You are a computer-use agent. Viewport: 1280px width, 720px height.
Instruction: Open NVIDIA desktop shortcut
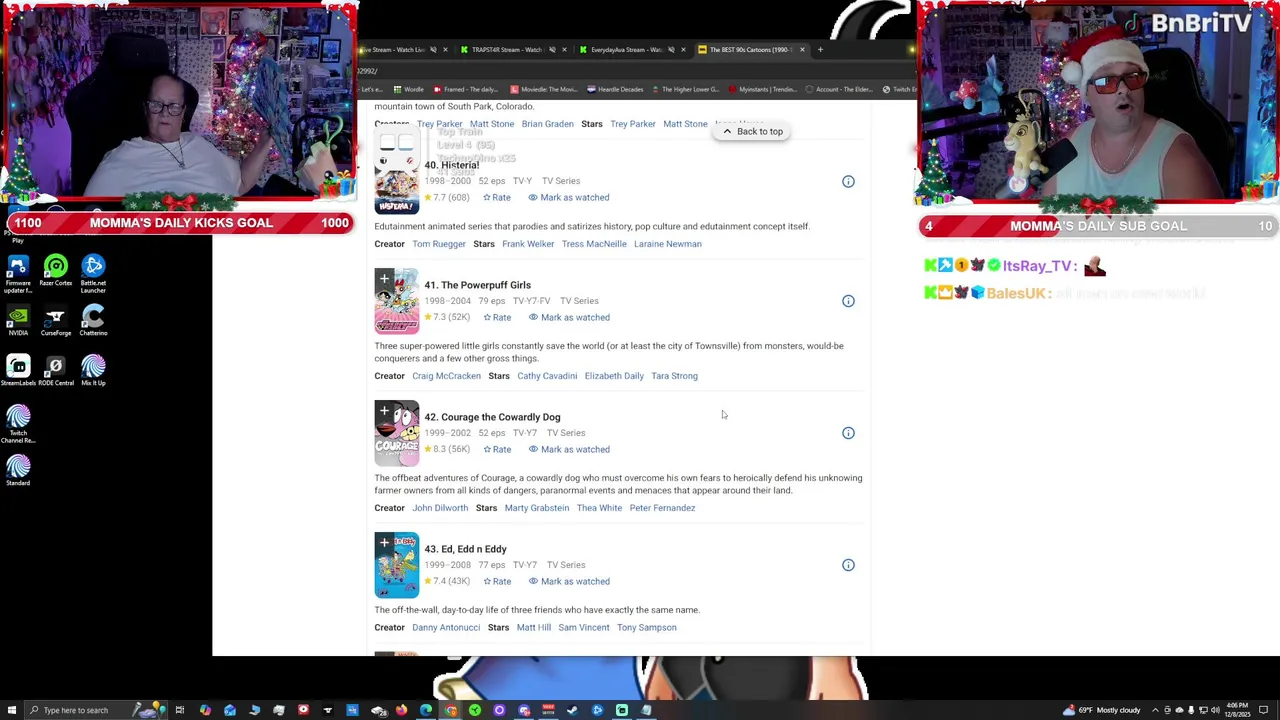click(x=18, y=321)
